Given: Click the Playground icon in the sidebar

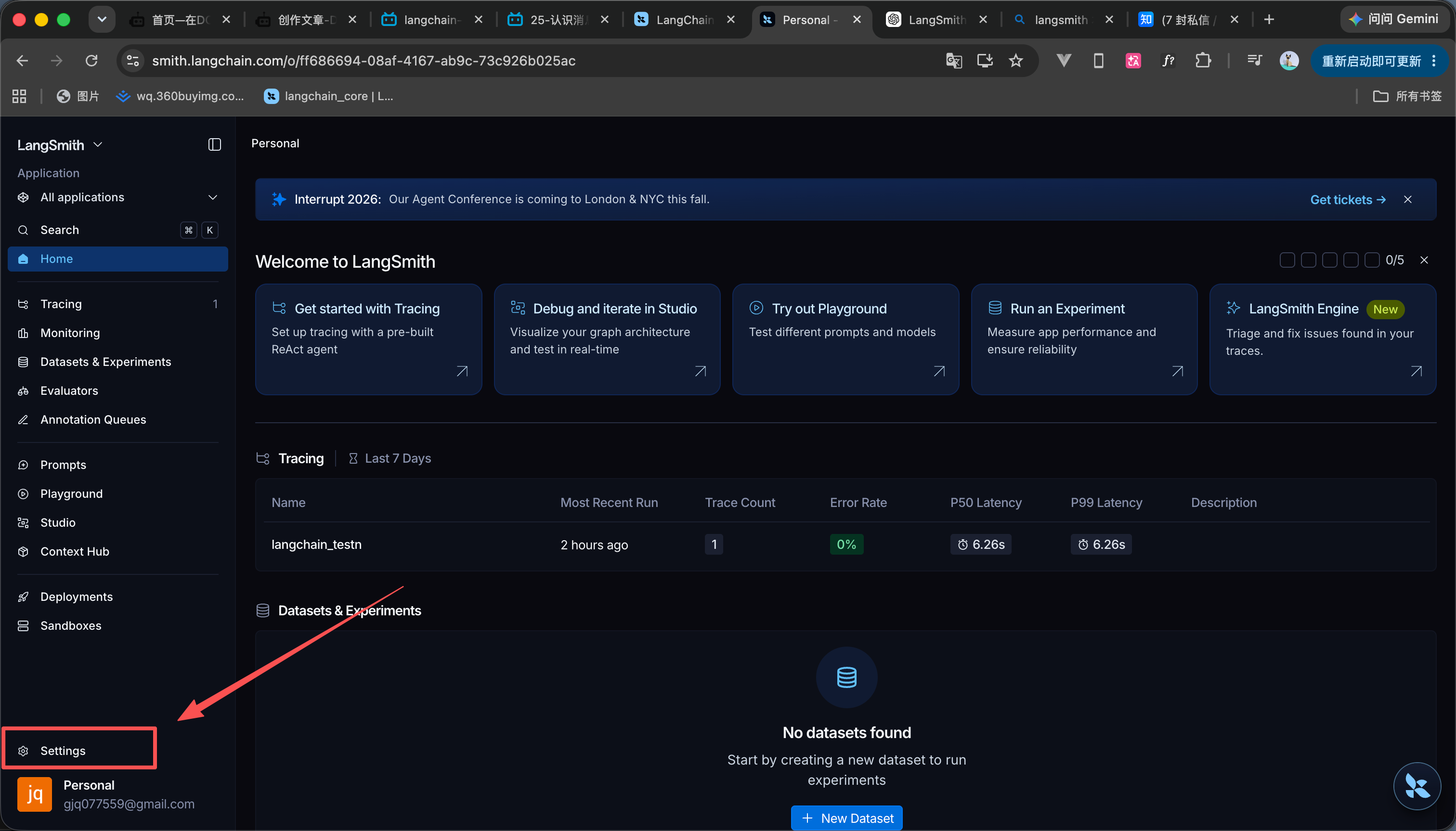Looking at the screenshot, I should click(23, 493).
